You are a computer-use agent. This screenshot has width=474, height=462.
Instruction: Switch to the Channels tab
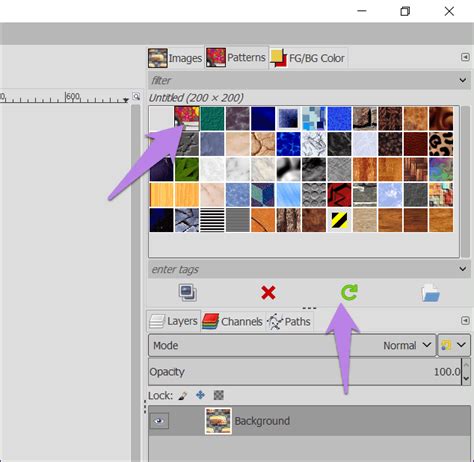pyautogui.click(x=233, y=321)
